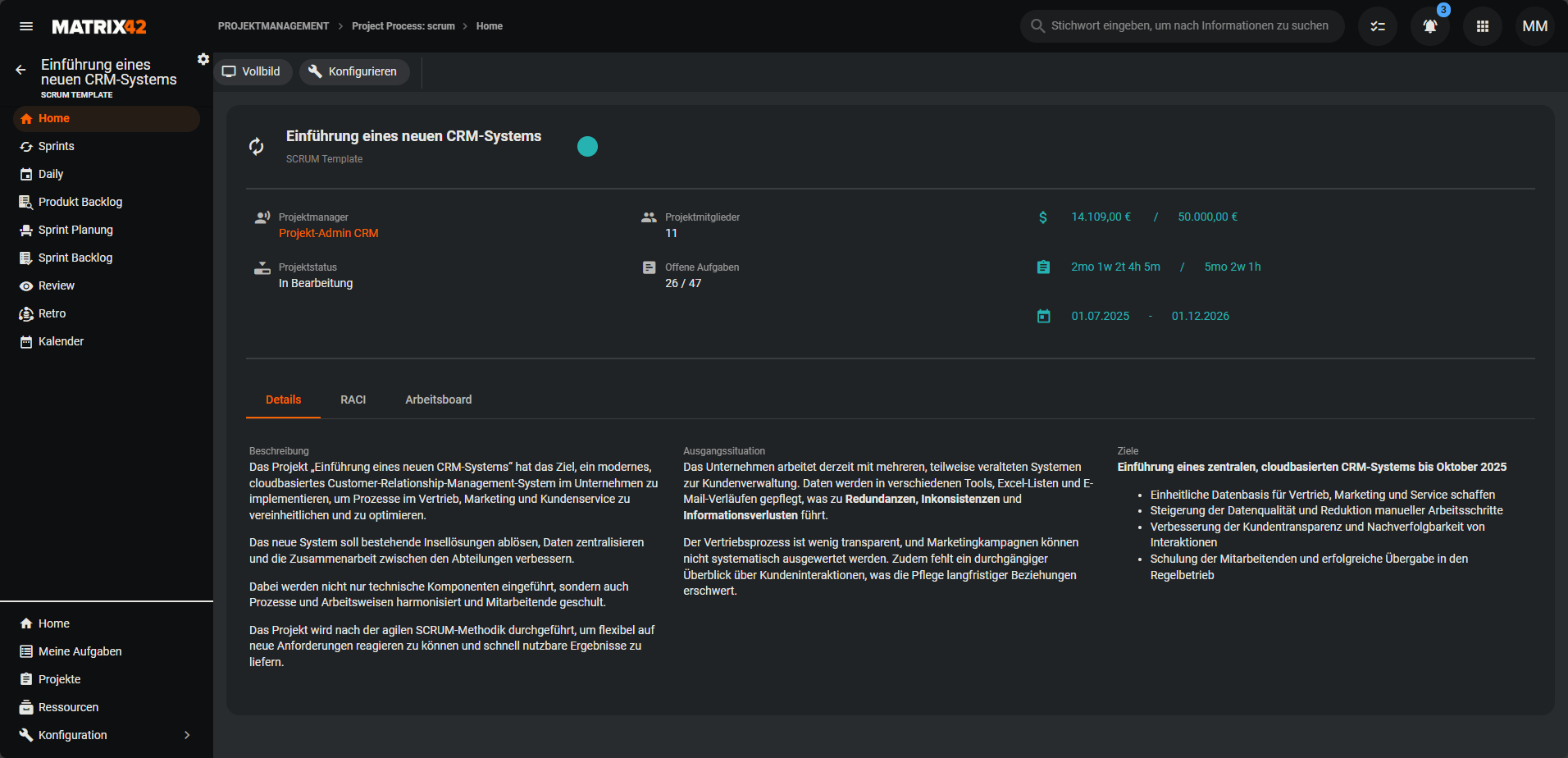Open Produkt Backlog in the sidebar

point(80,202)
